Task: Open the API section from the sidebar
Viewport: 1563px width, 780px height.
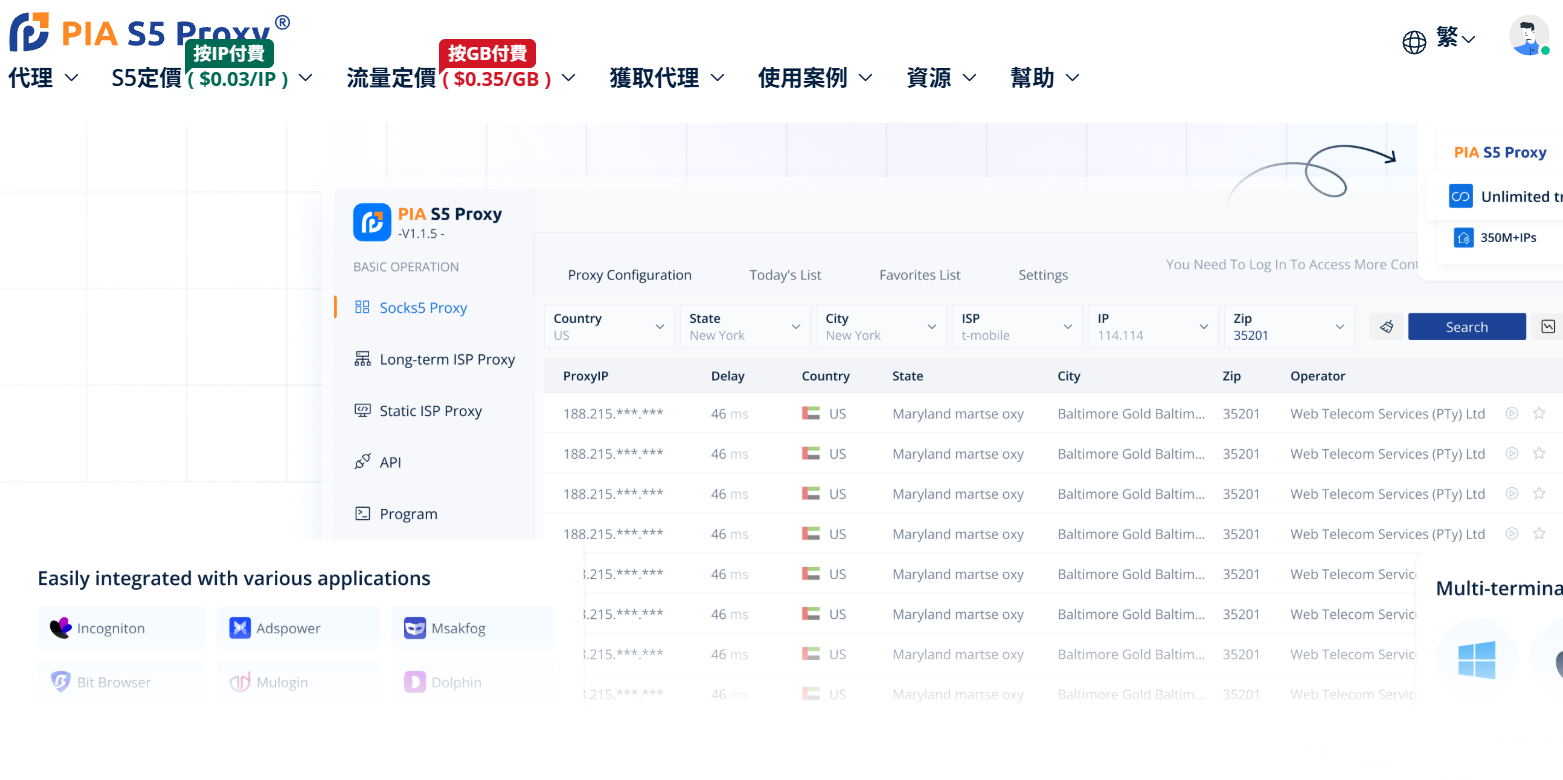Action: [x=390, y=461]
